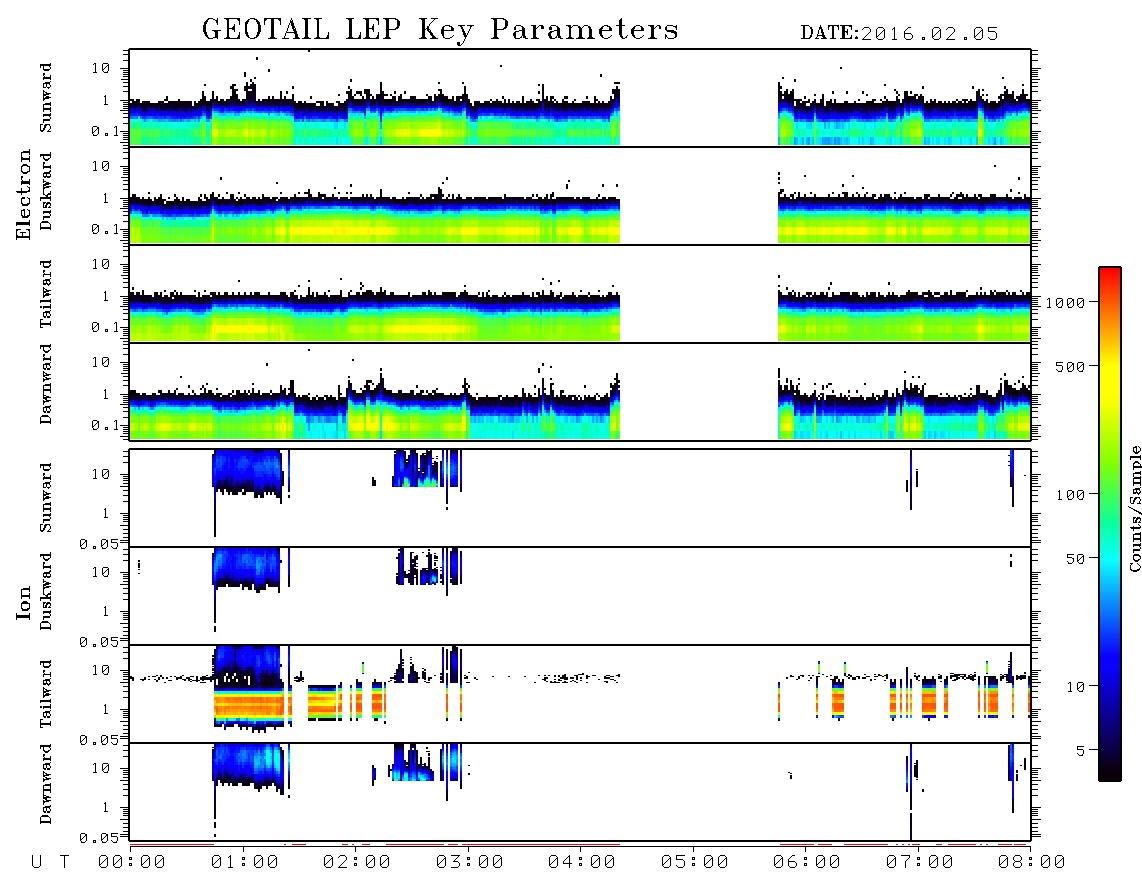The image size is (1142, 880).
Task: Click the Ion Sunward blue block near 01:00
Action: pos(247,471)
